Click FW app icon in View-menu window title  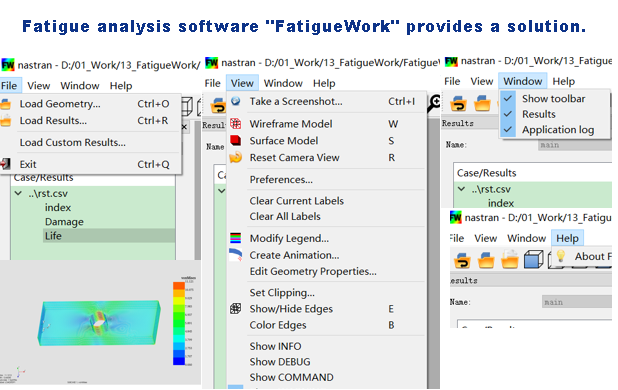(x=212, y=62)
